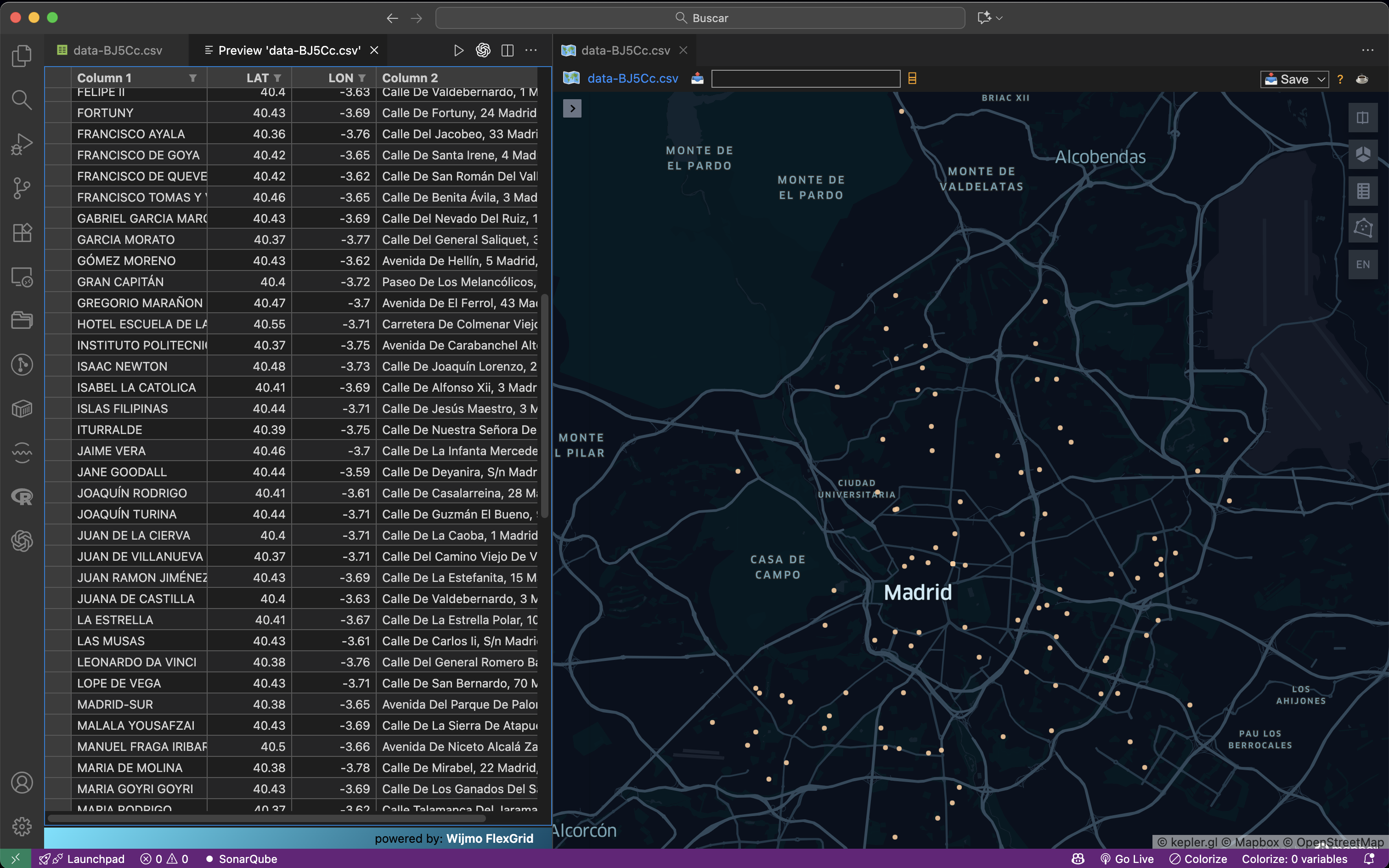Expand the kepler.gl side panel arrow
Screen dimensions: 1389x868
click(x=572, y=108)
